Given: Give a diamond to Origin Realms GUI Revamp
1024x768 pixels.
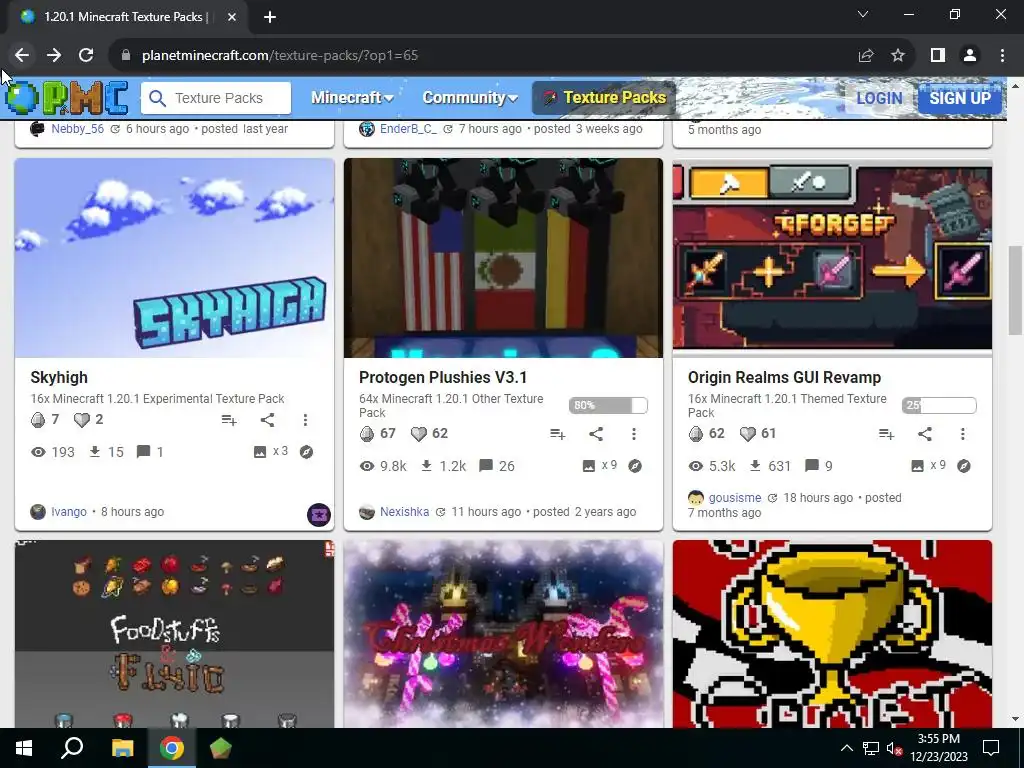Looking at the screenshot, I should click(x=696, y=434).
